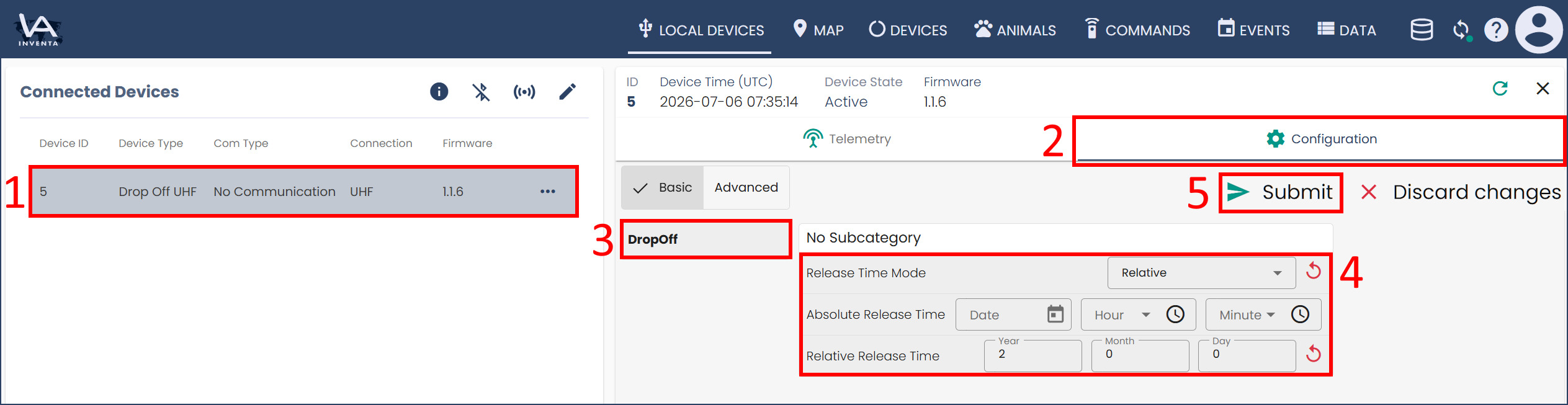The height and width of the screenshot is (405, 1568).
Task: Open the three-dot menu for device 5
Action: [547, 192]
